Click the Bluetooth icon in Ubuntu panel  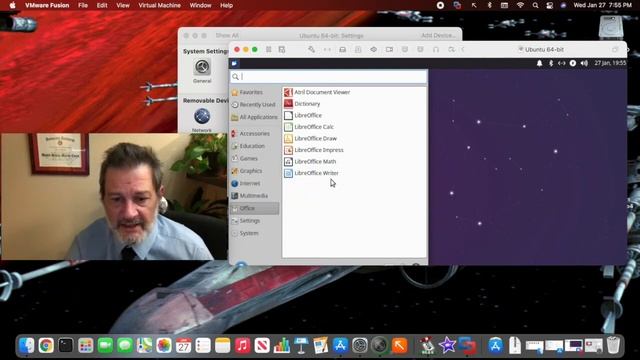click(551, 63)
